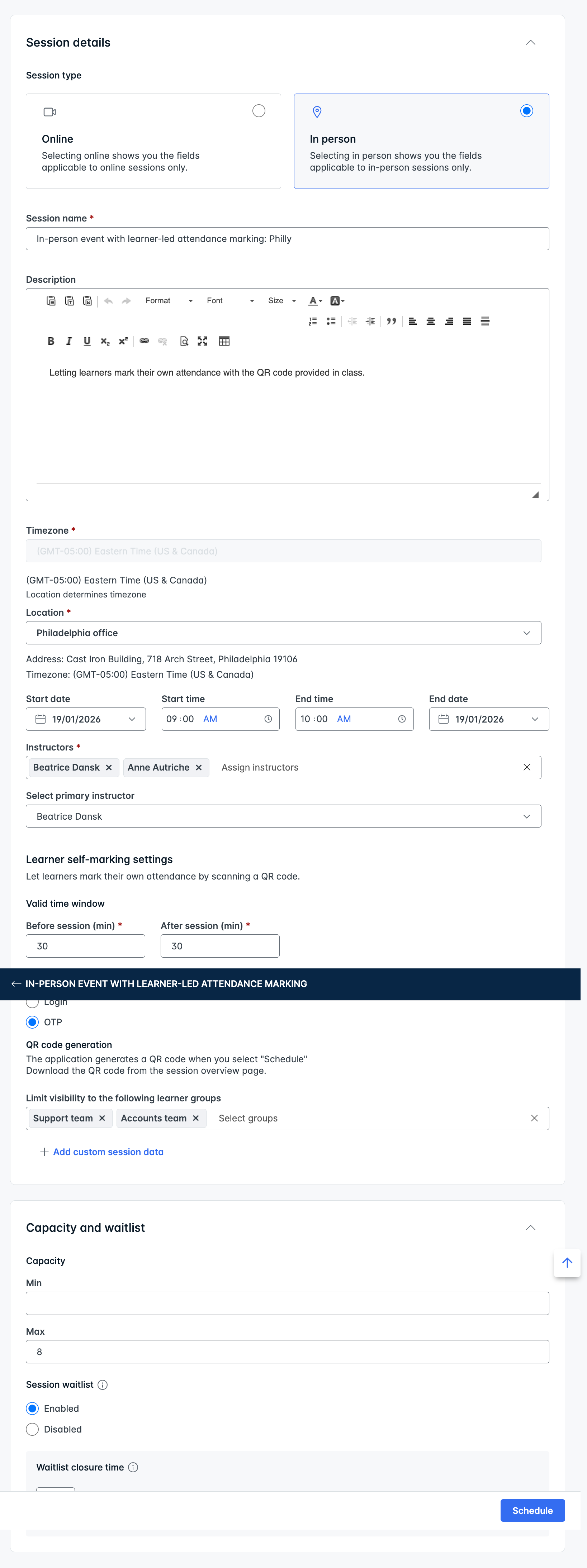
Task: Click the Max capacity input field
Action: 288,1352
